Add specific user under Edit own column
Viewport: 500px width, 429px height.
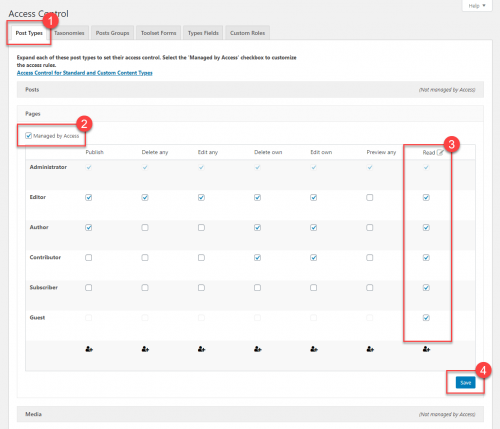[x=314, y=349]
